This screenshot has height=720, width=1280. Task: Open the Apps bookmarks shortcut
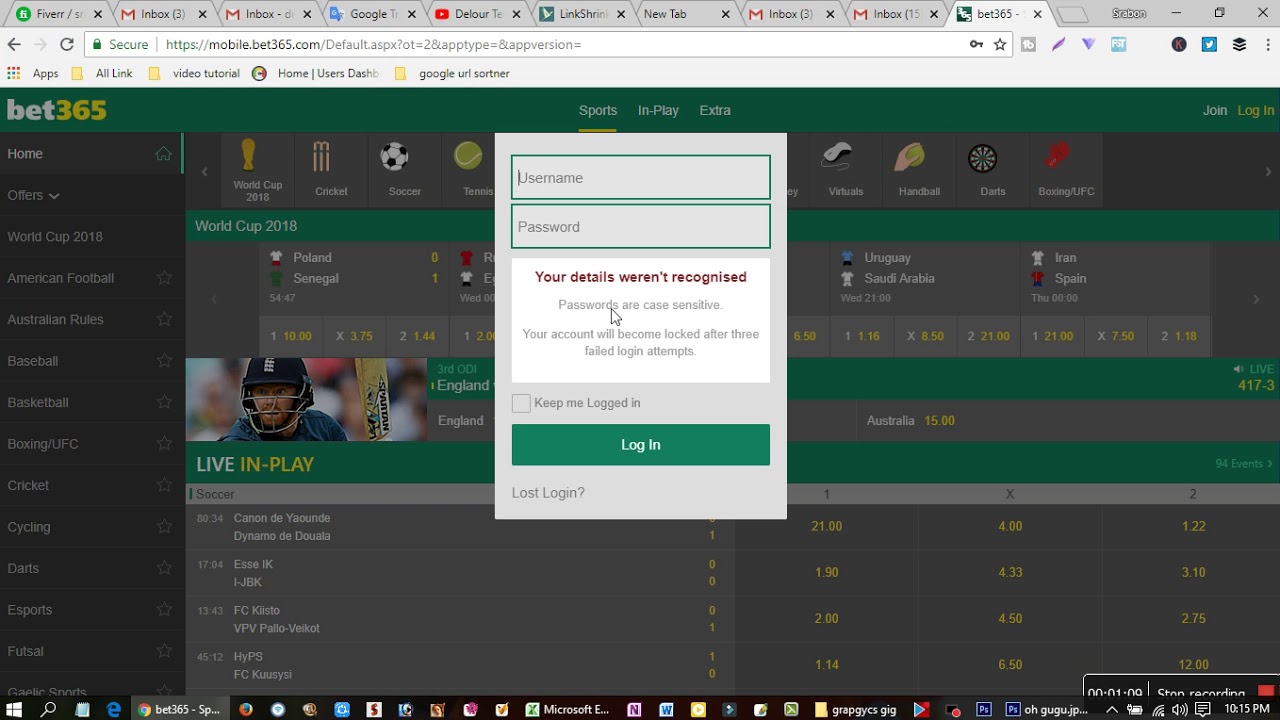(x=33, y=73)
